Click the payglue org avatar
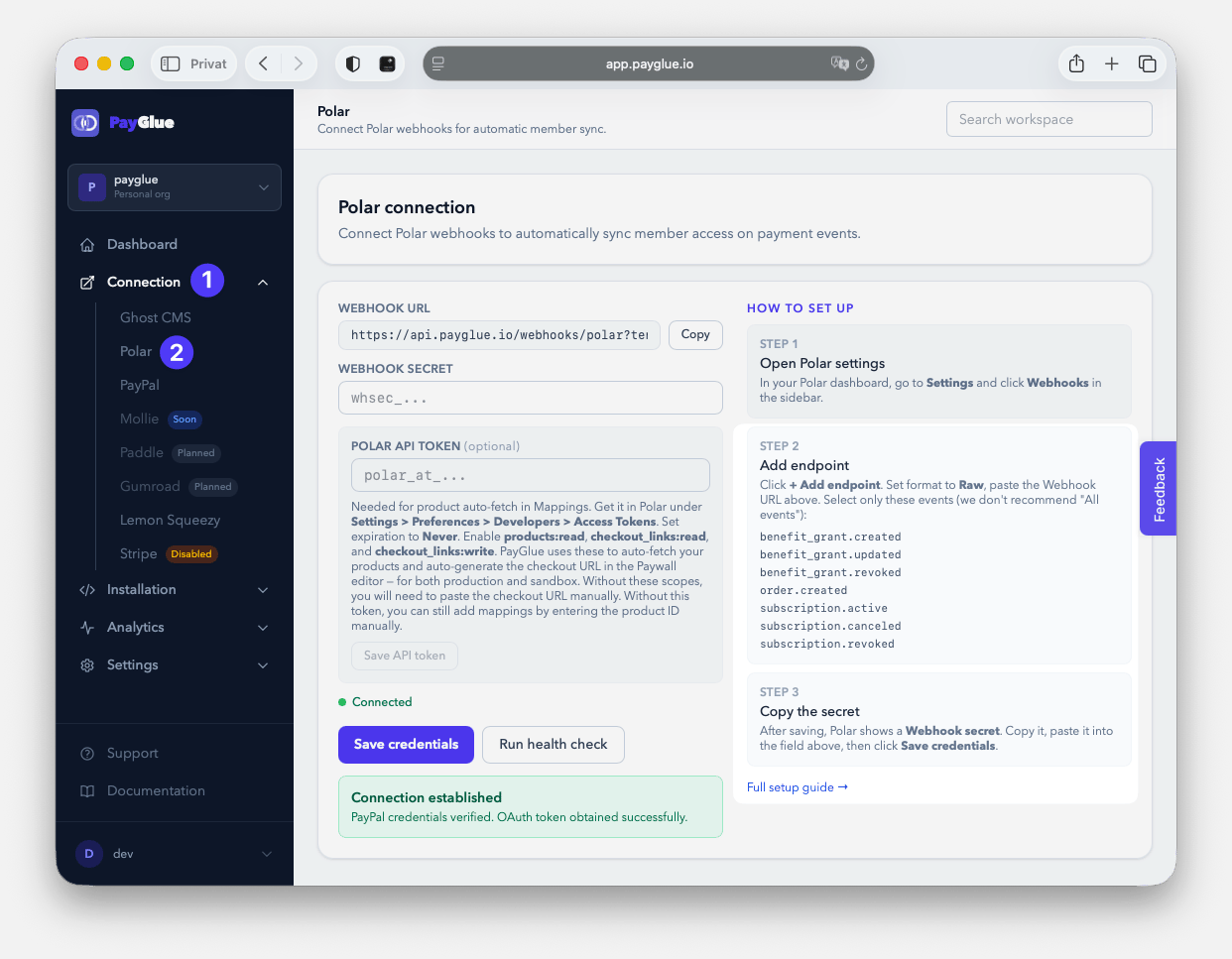 [92, 187]
